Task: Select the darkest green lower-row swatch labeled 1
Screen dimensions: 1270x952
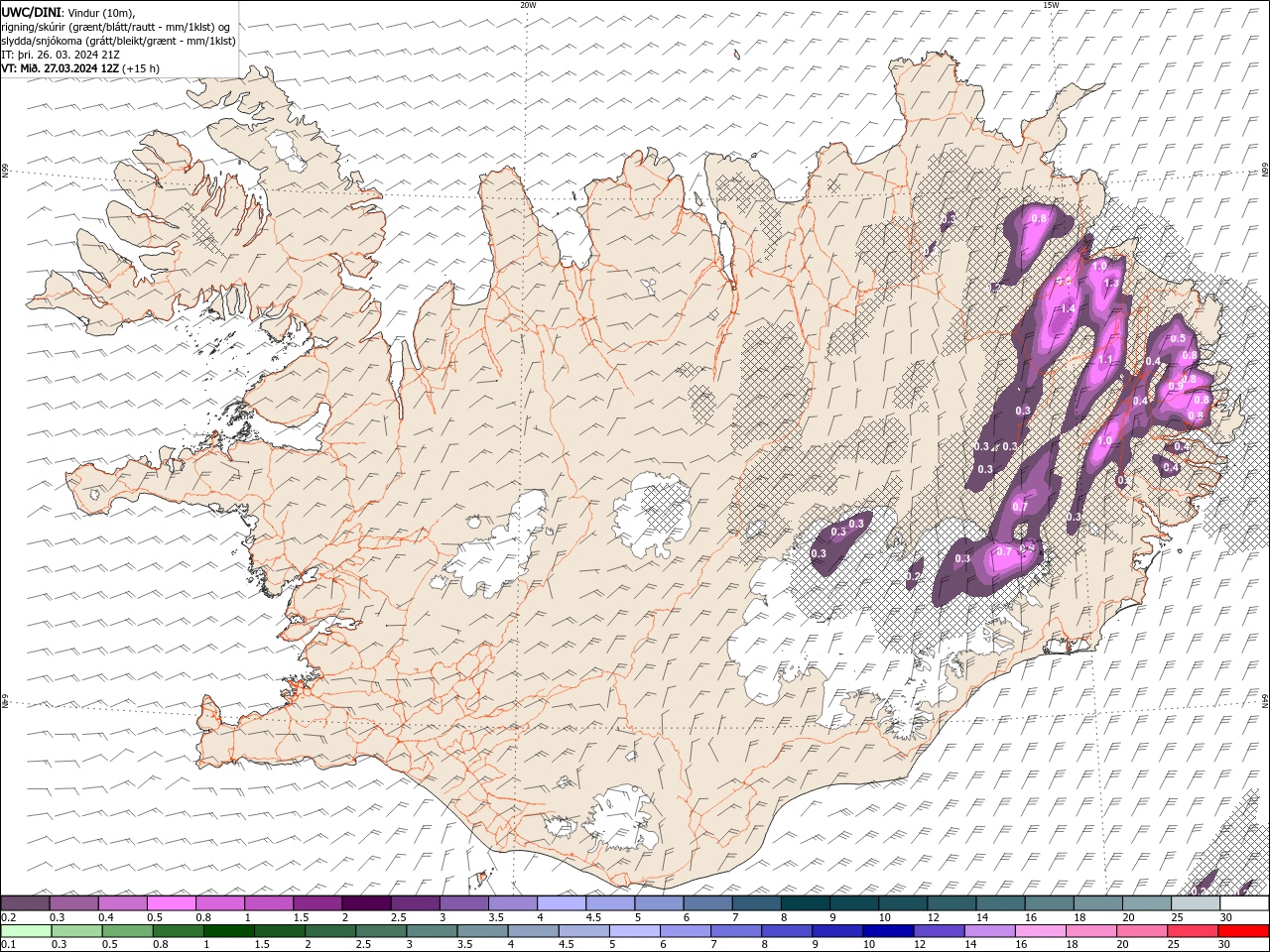Action: coord(228,931)
